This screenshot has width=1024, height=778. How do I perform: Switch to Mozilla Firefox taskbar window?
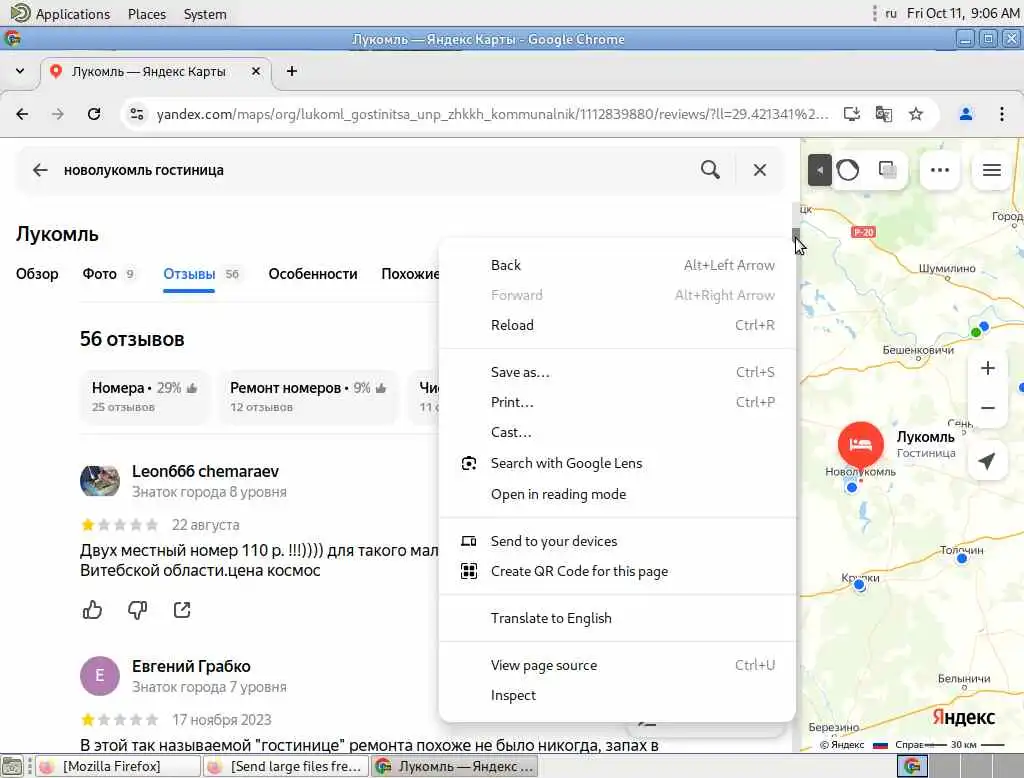[118, 766]
